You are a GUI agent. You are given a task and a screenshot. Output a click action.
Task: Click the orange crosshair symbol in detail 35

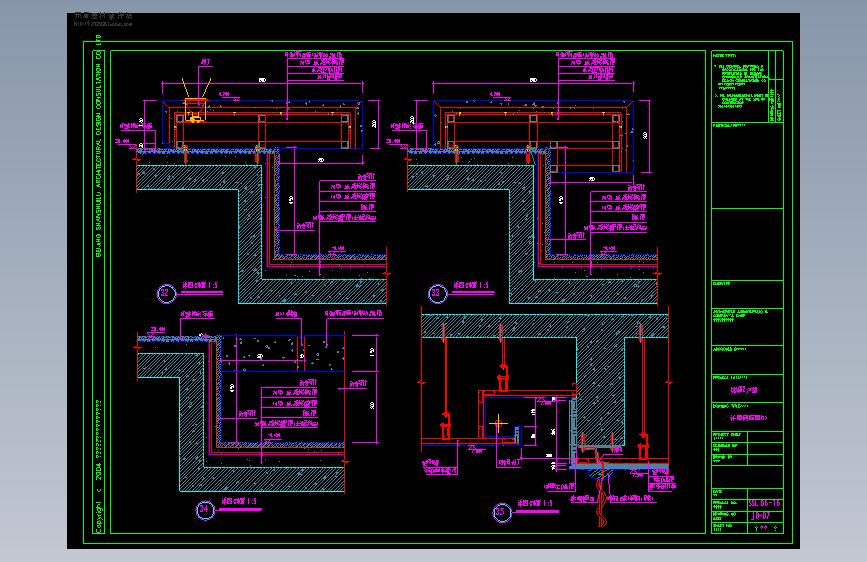coord(498,424)
